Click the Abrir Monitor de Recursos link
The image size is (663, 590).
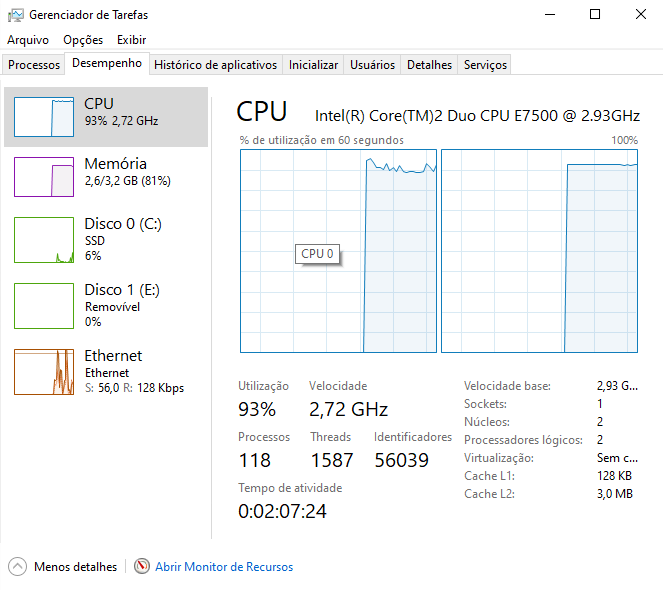(x=224, y=567)
